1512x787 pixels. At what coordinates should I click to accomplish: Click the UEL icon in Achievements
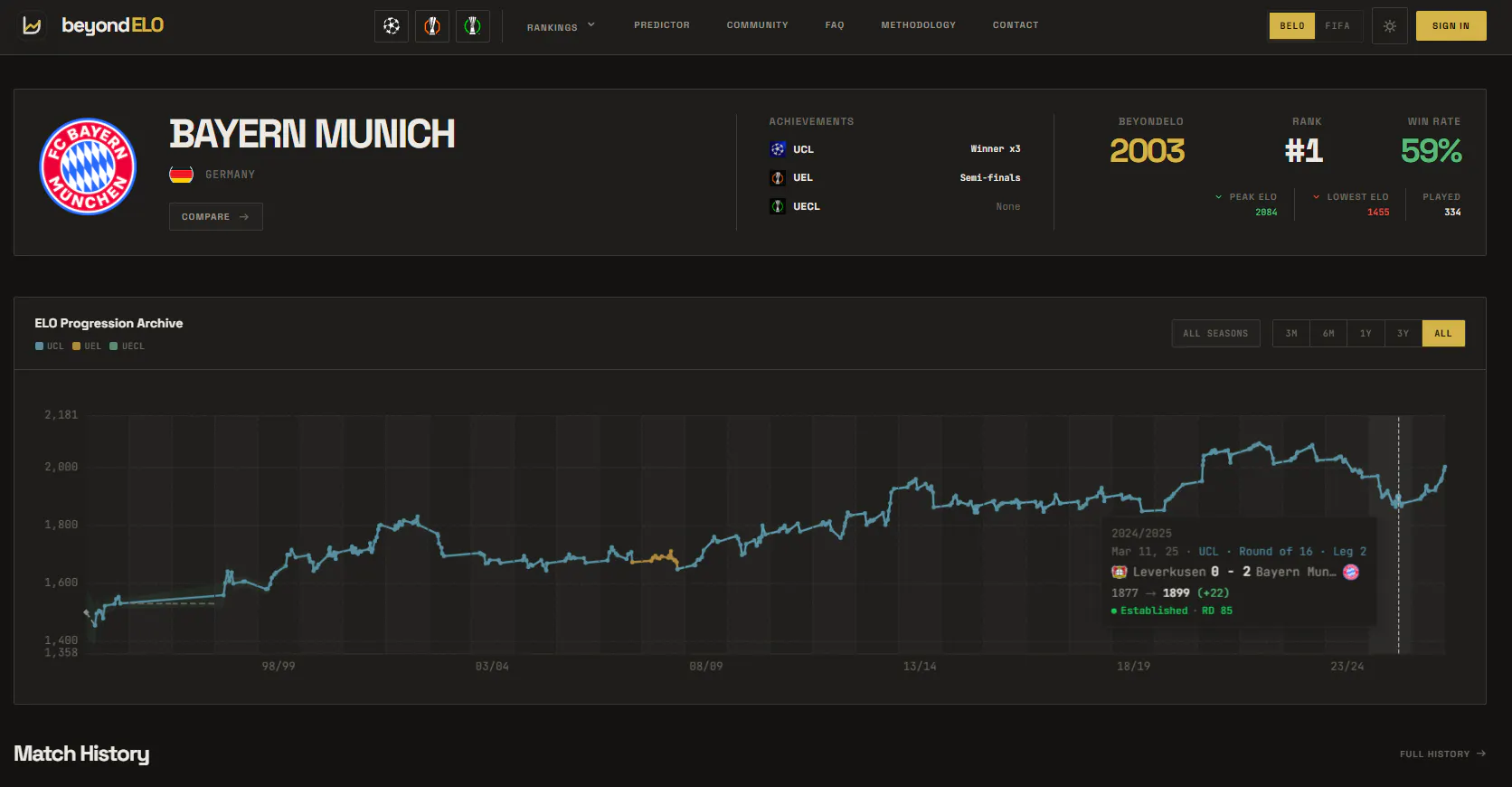pyautogui.click(x=778, y=178)
